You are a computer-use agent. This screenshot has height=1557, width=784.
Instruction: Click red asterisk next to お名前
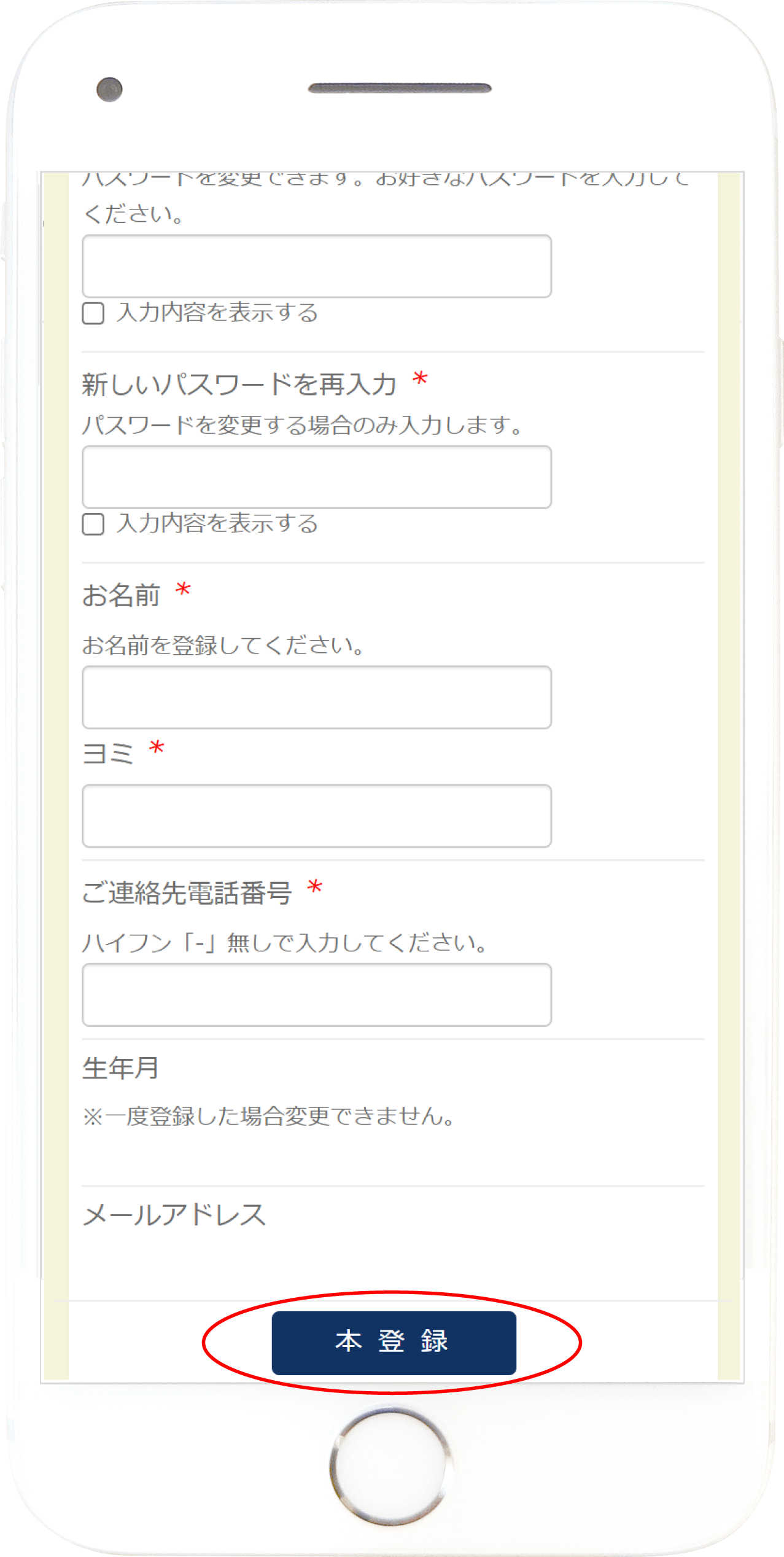183,591
